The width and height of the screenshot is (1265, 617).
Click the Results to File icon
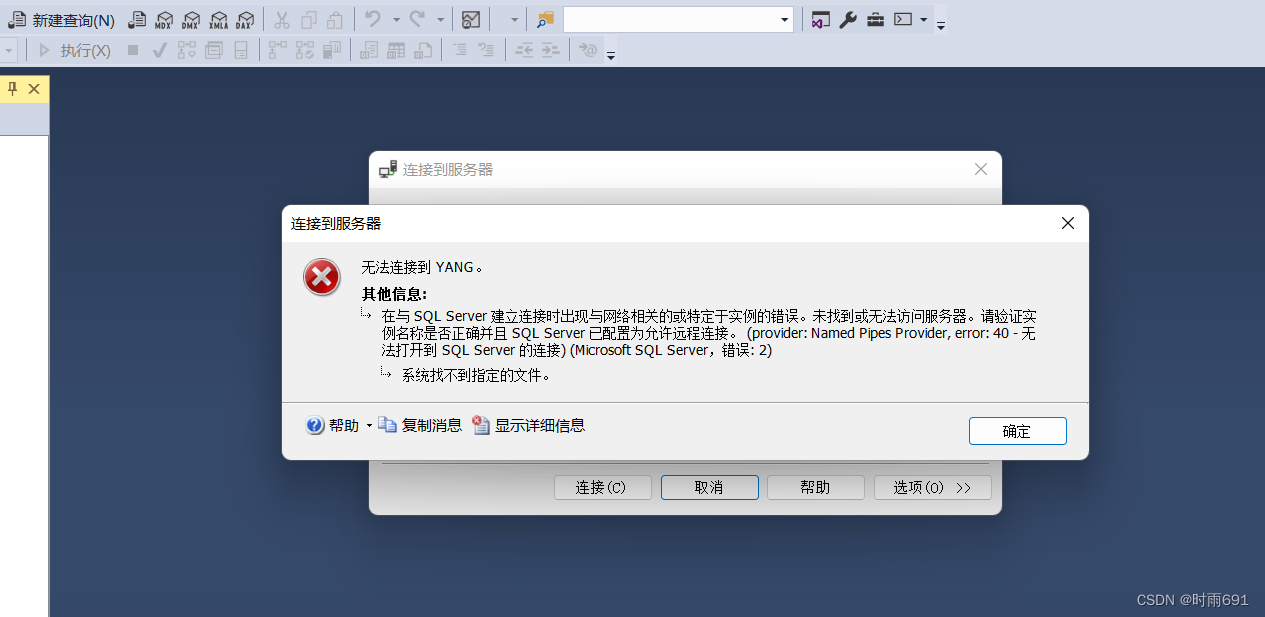coord(423,50)
